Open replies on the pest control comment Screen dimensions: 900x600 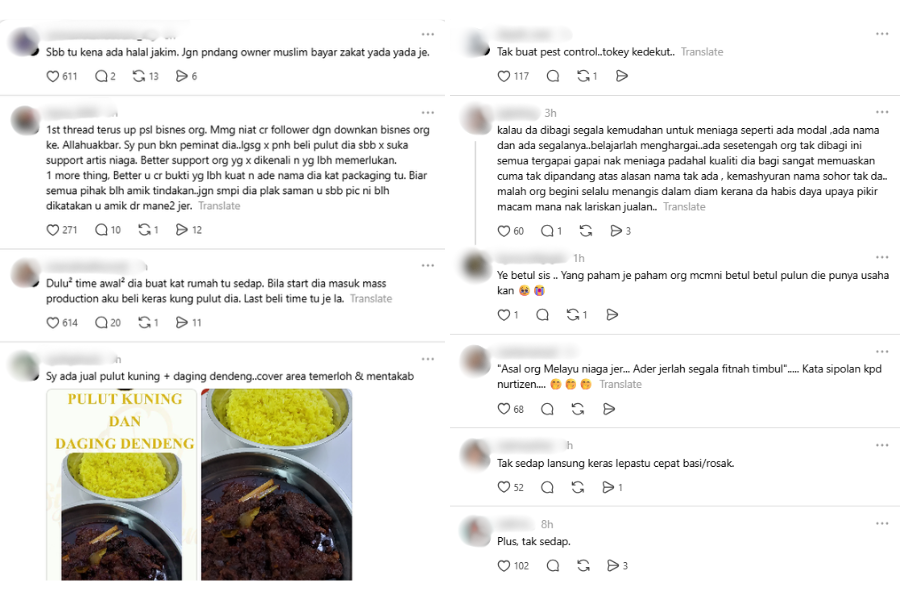tap(552, 75)
